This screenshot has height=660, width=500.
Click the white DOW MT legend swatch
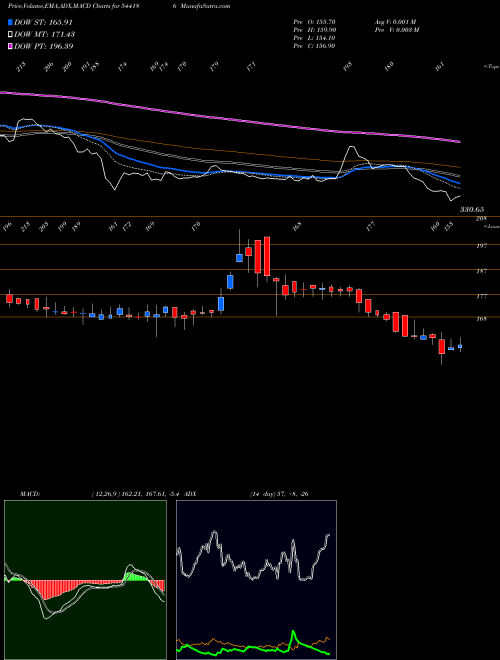click(10, 34)
